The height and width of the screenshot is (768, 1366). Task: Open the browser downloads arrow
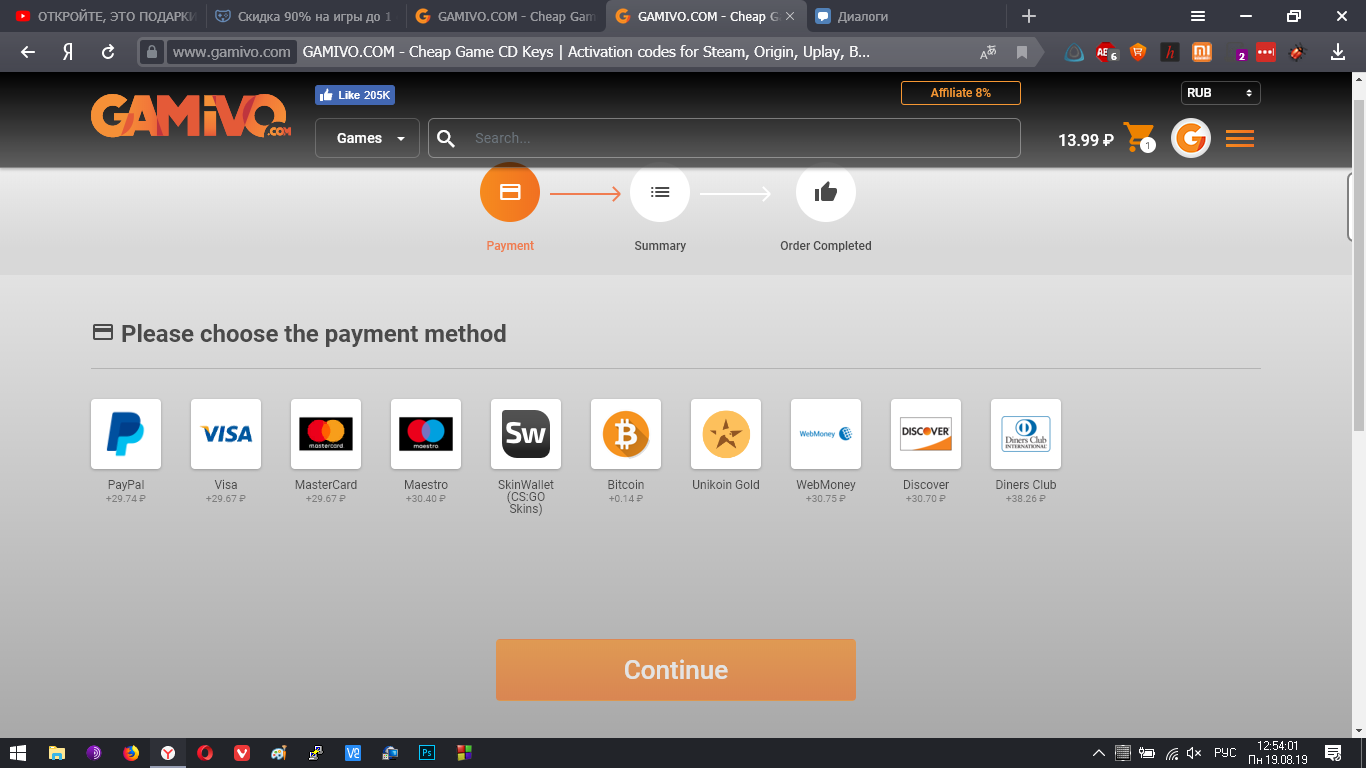1338,52
